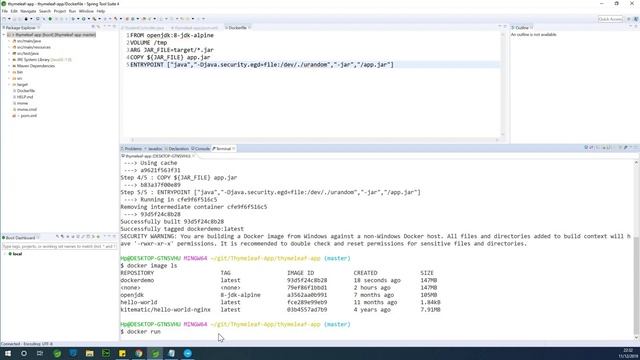Viewport: 640px width, 360px height.
Task: Click the Boot Dashboard tag filter field
Action: [59, 247]
